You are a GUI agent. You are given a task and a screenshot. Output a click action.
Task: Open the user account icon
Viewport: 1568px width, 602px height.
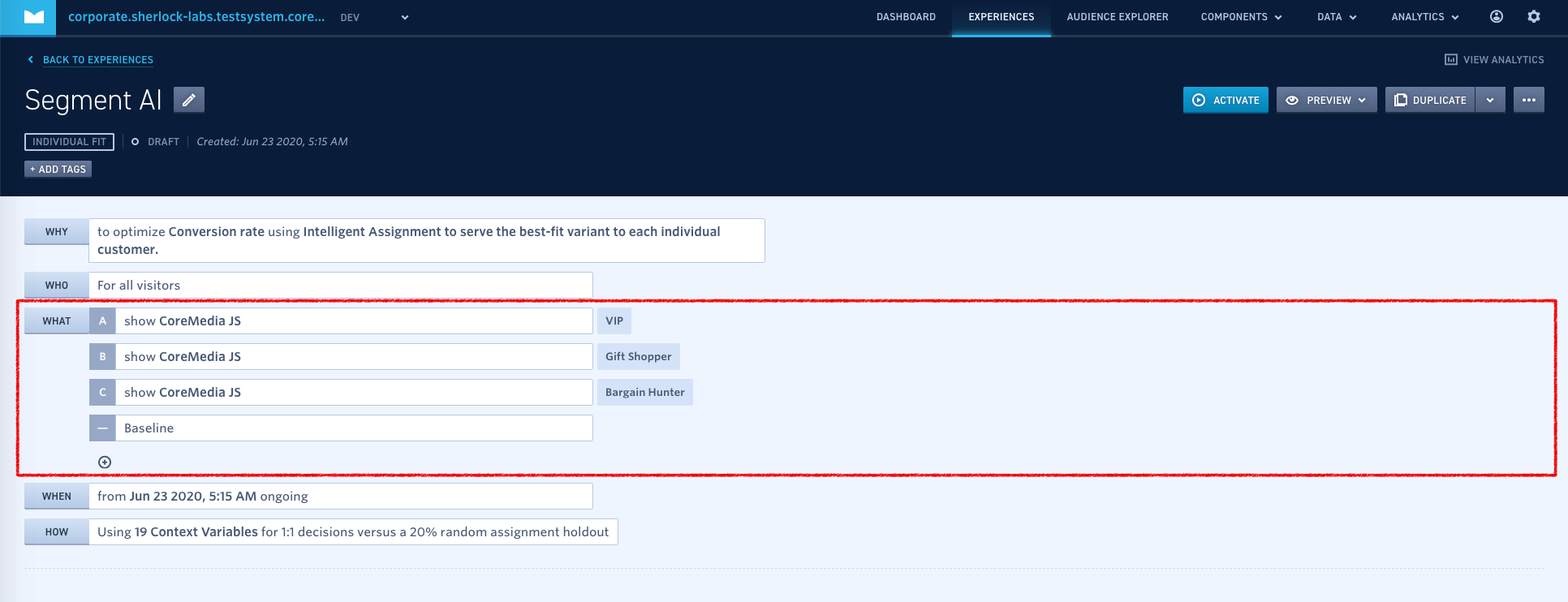(x=1497, y=16)
